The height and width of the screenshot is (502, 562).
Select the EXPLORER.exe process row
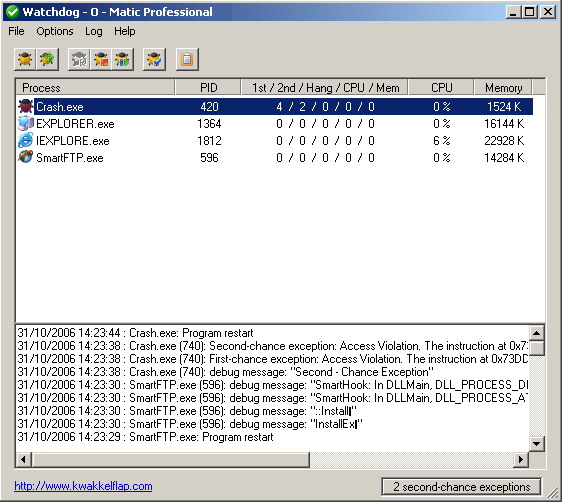click(x=275, y=124)
